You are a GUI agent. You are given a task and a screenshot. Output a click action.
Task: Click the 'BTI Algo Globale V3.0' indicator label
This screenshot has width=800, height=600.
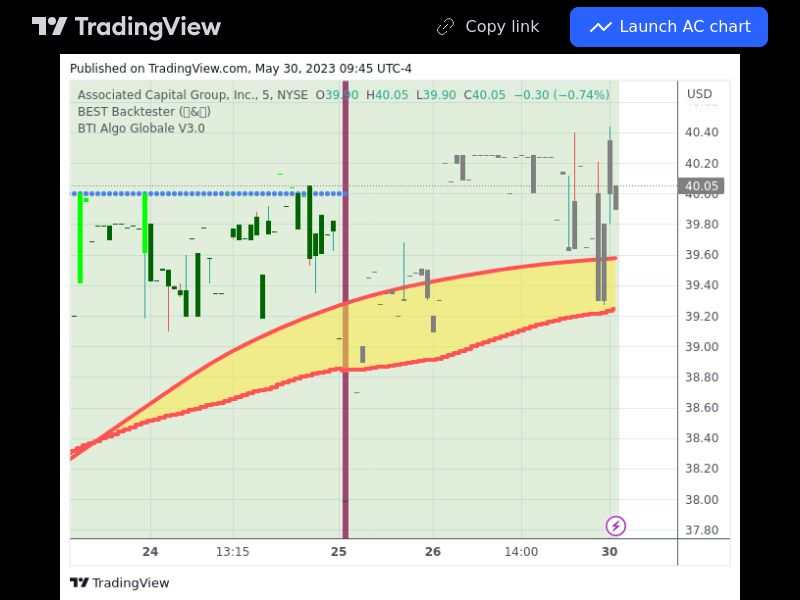(141, 128)
